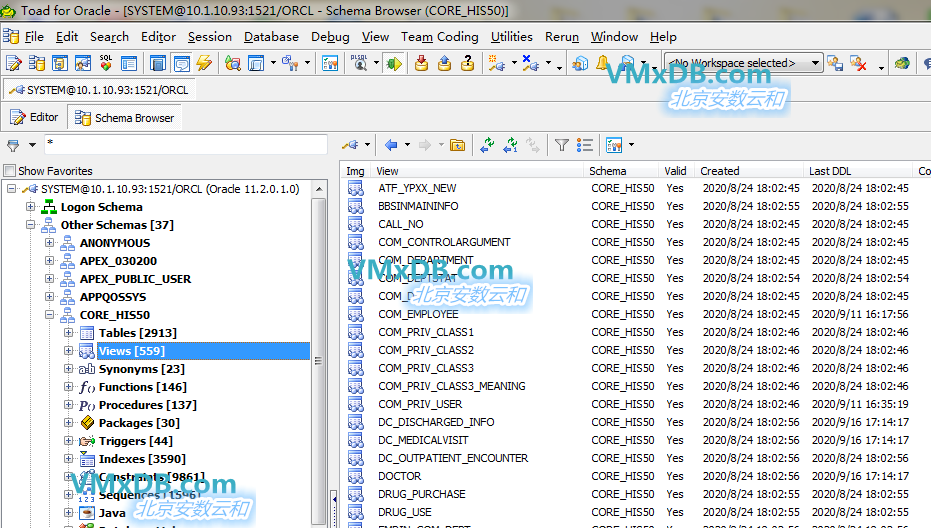Expand the Logon Schema node
This screenshot has width=931, height=528.
pos(30,207)
